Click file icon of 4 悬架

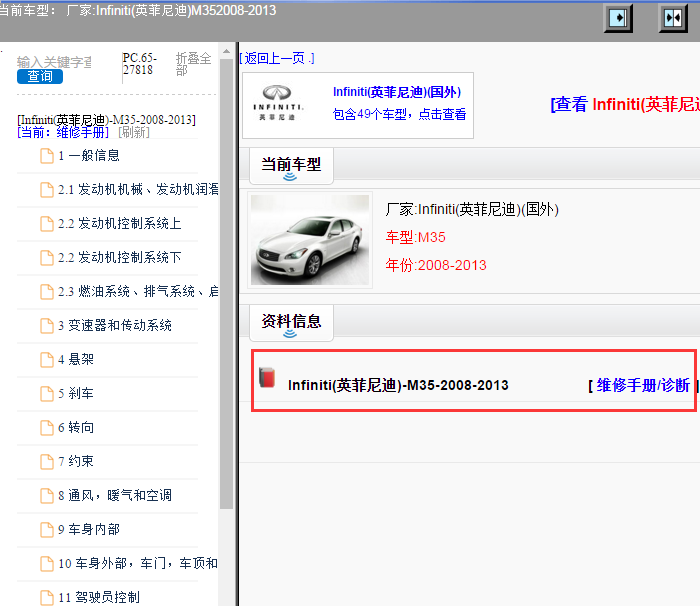point(47,359)
